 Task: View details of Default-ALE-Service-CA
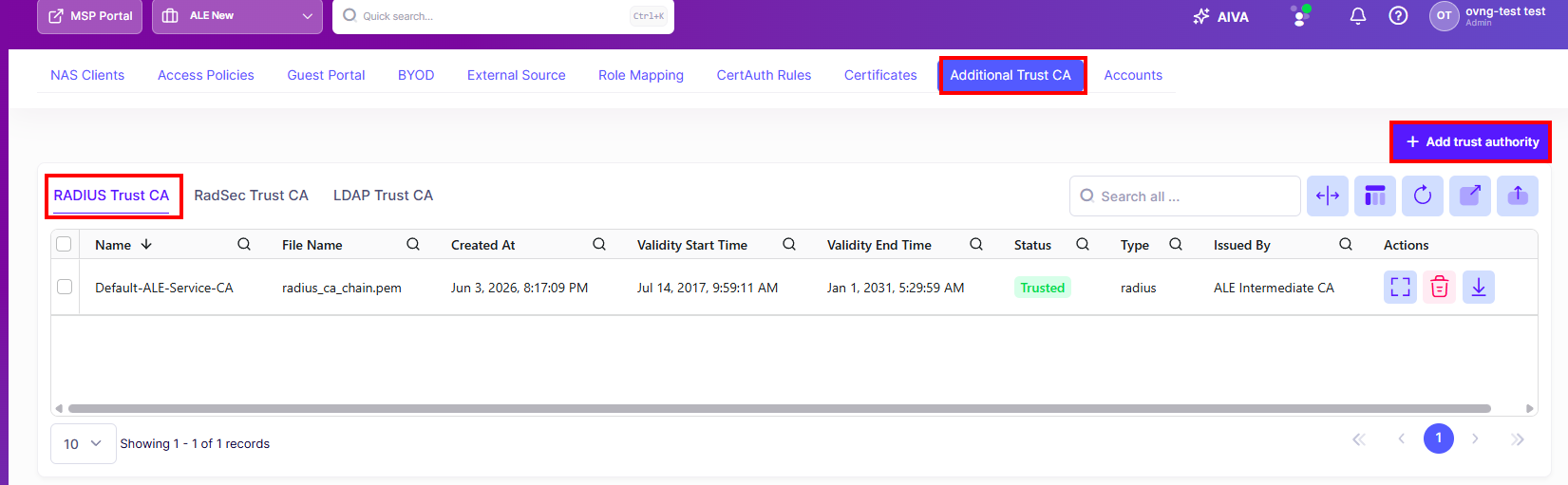(1400, 287)
